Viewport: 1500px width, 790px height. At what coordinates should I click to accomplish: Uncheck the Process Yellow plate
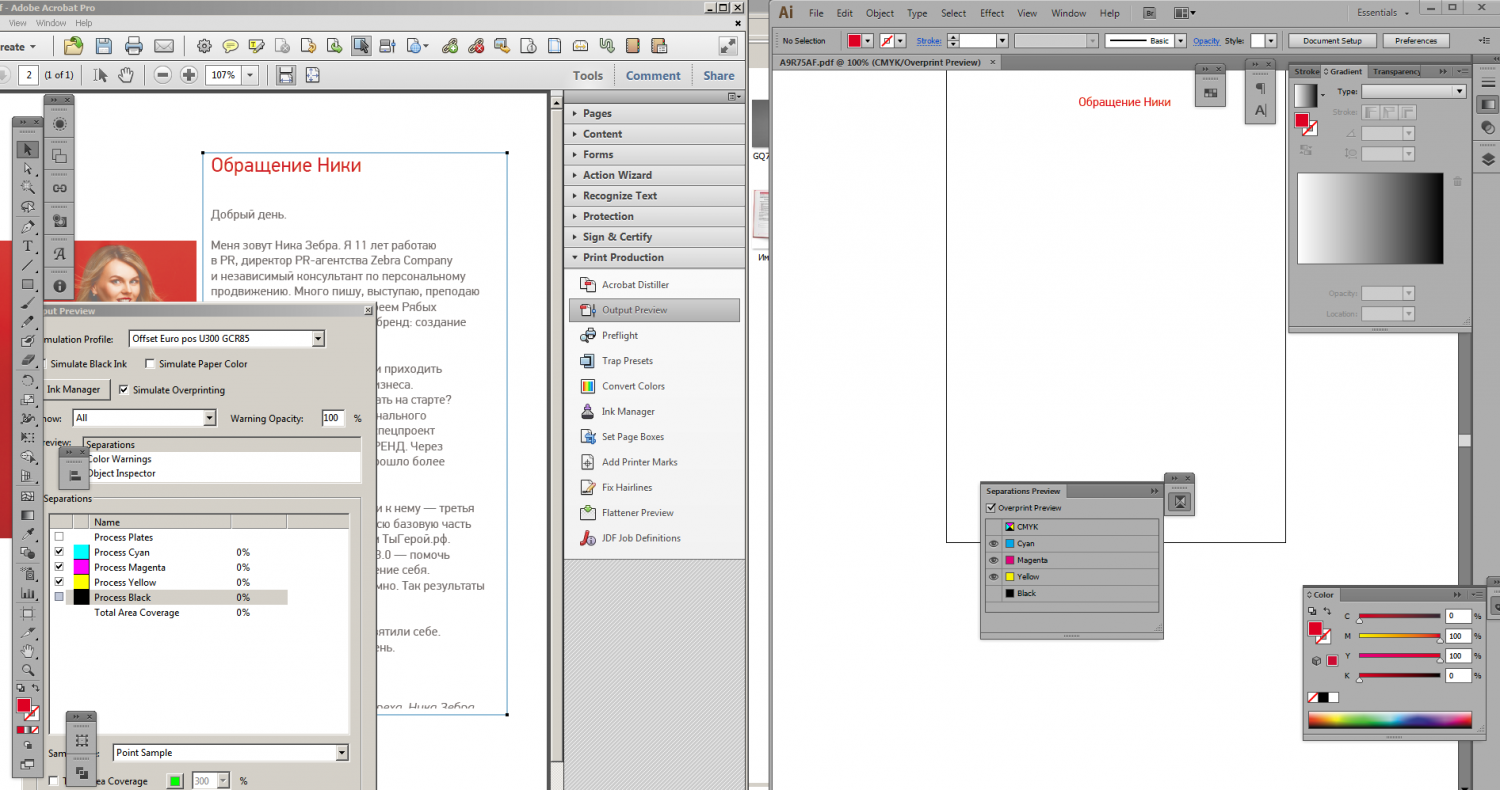pos(59,582)
